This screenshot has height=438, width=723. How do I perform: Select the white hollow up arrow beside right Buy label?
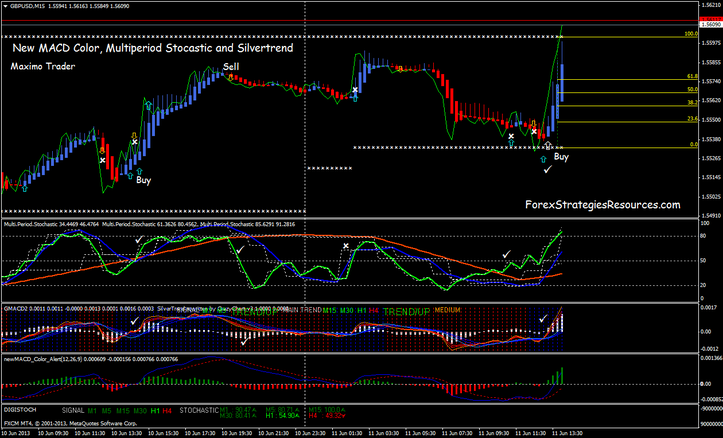[548, 146]
